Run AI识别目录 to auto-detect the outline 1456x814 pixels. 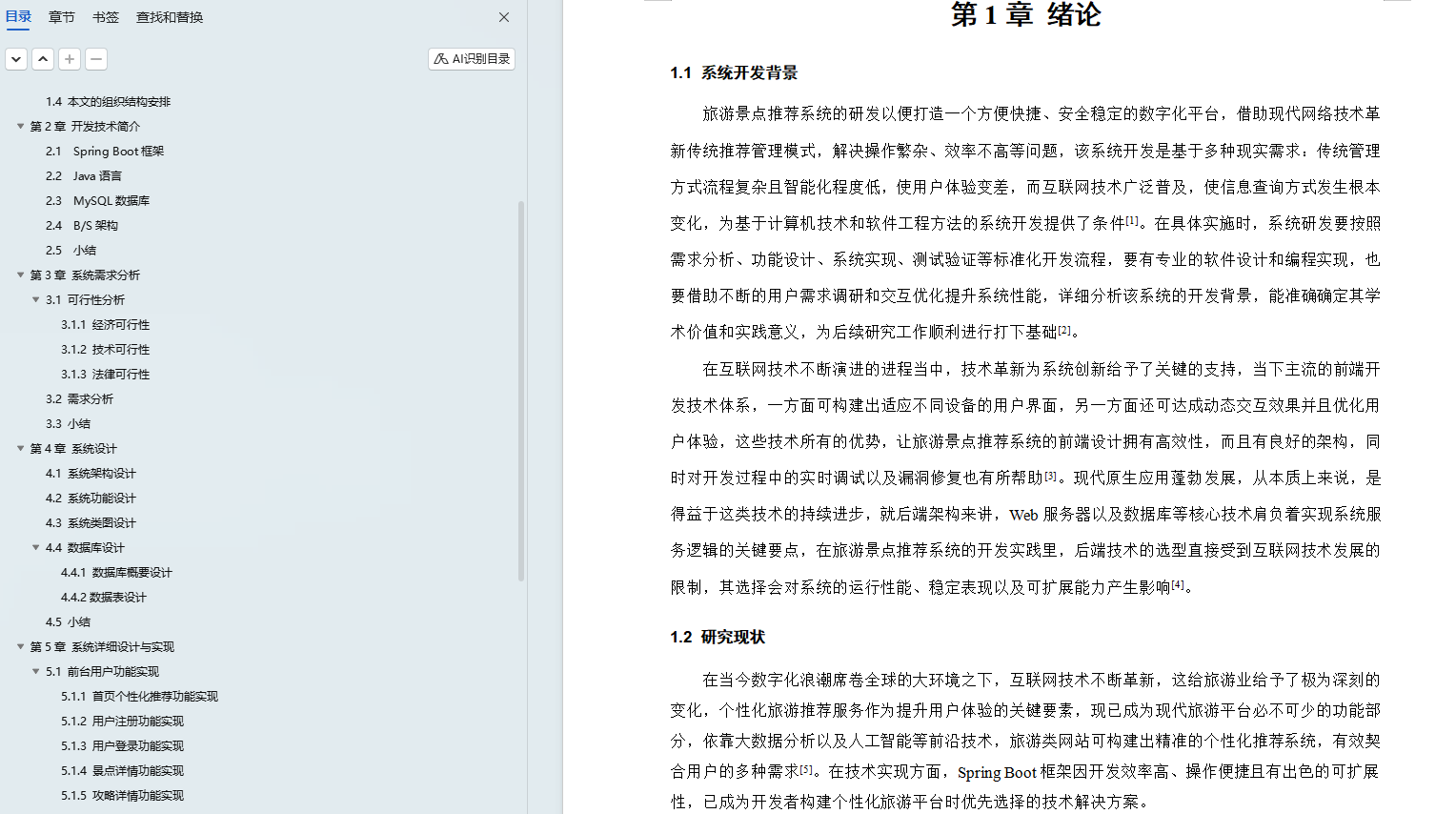[471, 58]
